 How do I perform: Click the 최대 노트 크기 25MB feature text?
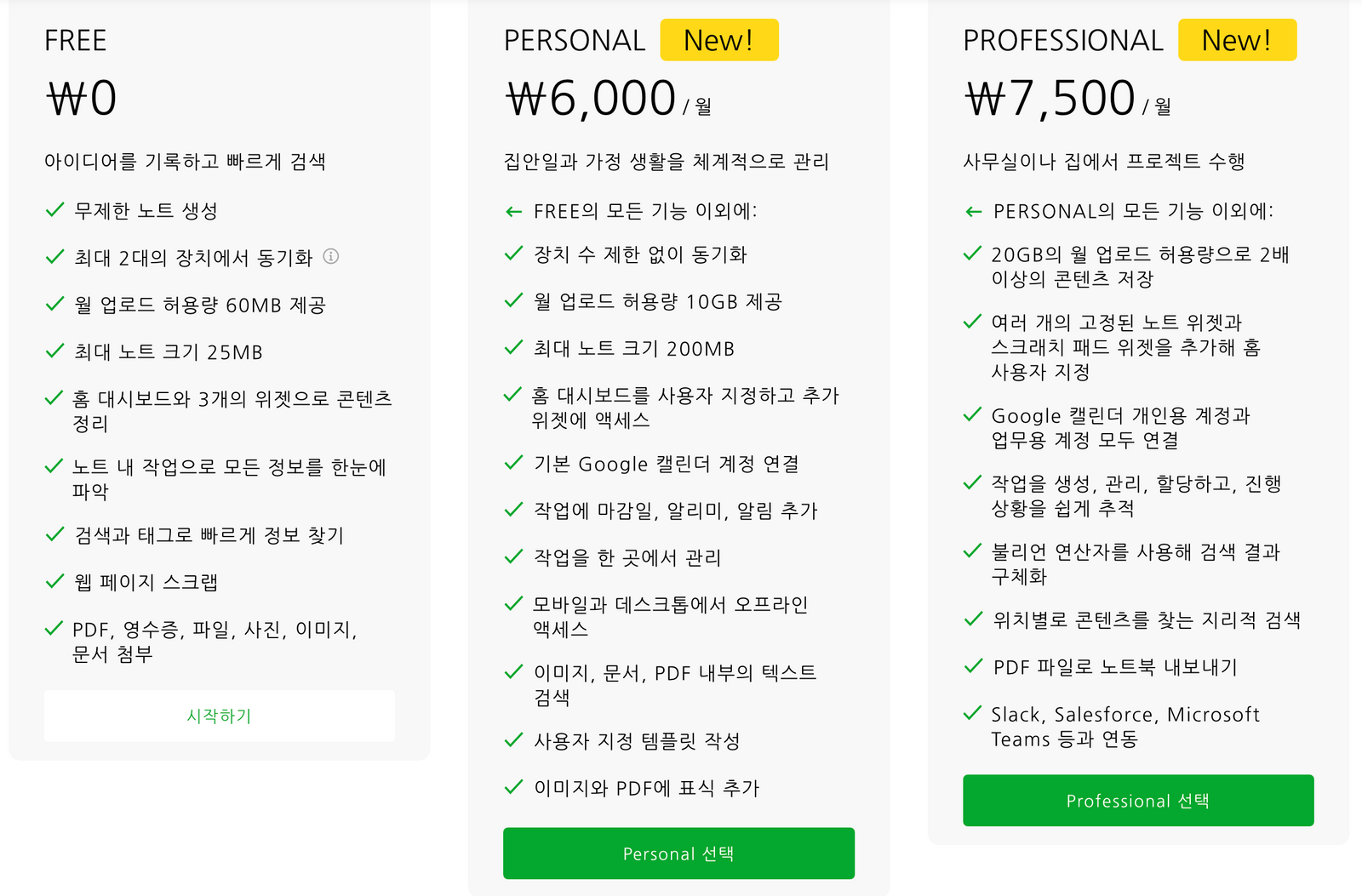[x=168, y=352]
